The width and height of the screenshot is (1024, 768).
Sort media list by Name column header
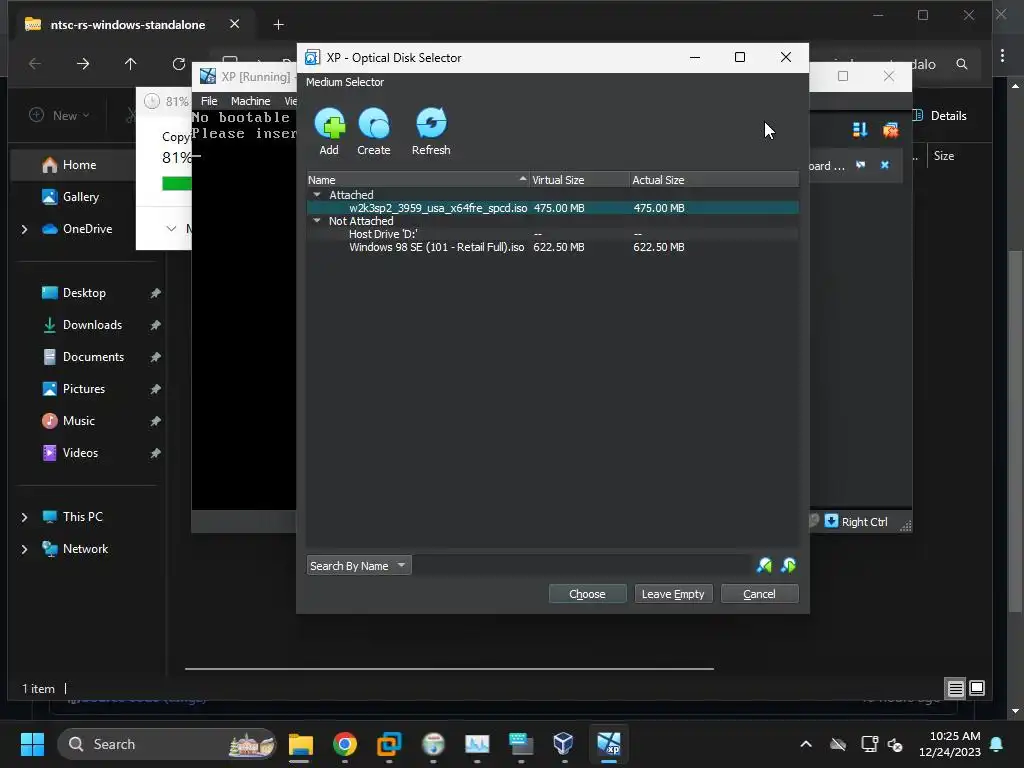pos(417,180)
